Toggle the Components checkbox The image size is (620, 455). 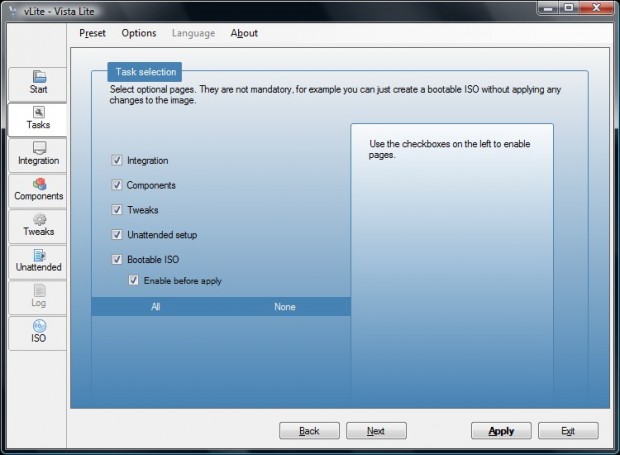click(x=117, y=185)
